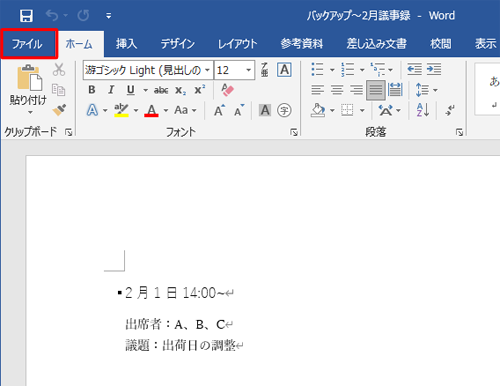Open the デザイン tab

tap(178, 44)
